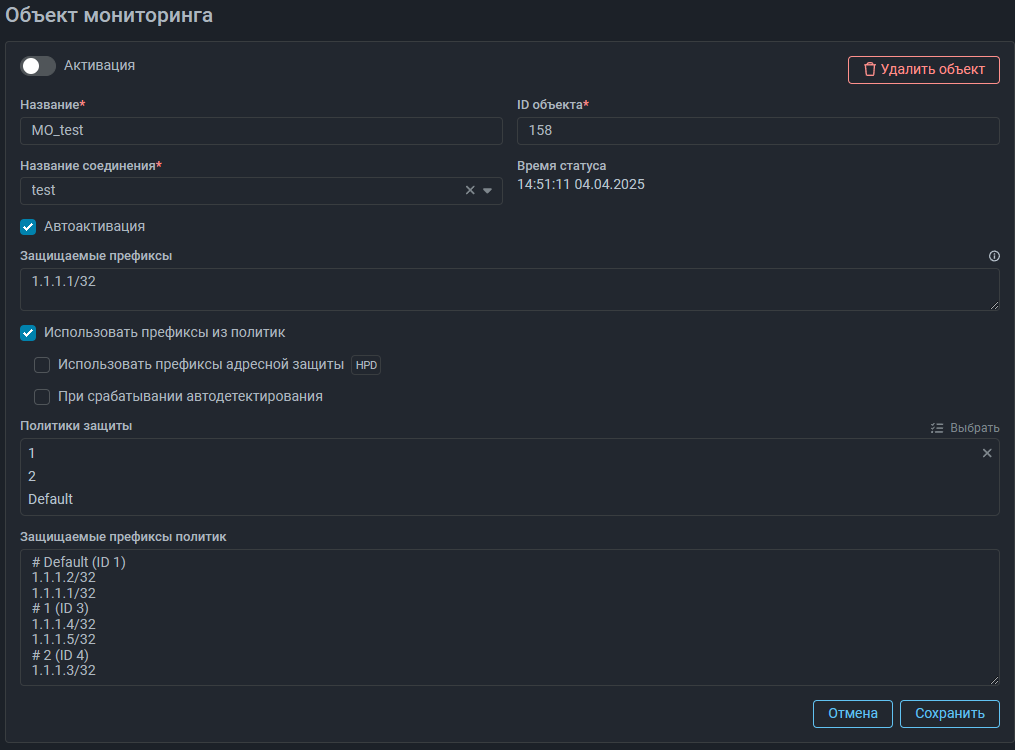
Task: Open the Выбрать policies selector
Action: (x=964, y=428)
